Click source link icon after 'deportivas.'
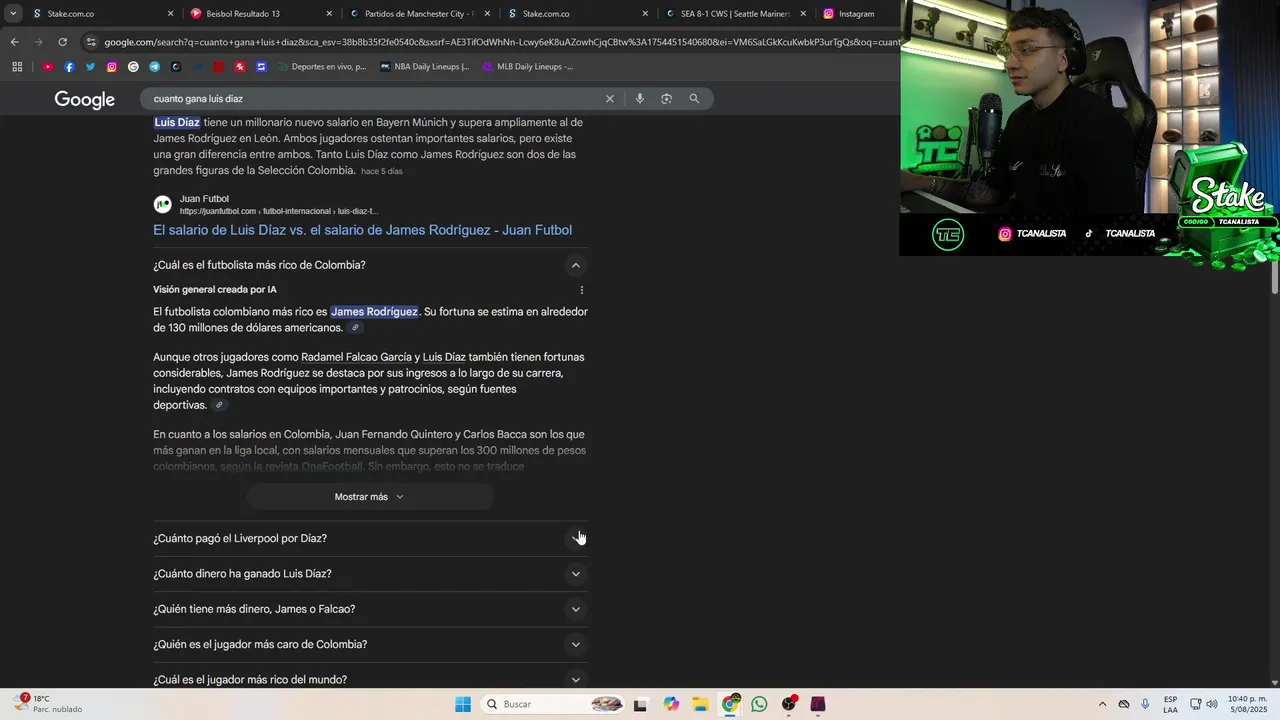1280x720 pixels. pyautogui.click(x=219, y=405)
